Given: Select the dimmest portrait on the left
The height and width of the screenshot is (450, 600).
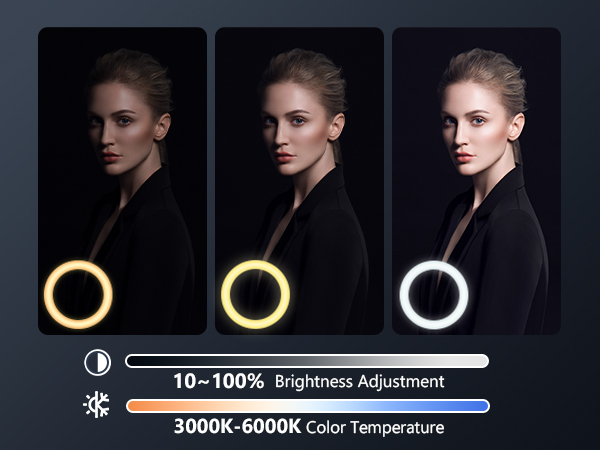Looking at the screenshot, I should (x=122, y=181).
